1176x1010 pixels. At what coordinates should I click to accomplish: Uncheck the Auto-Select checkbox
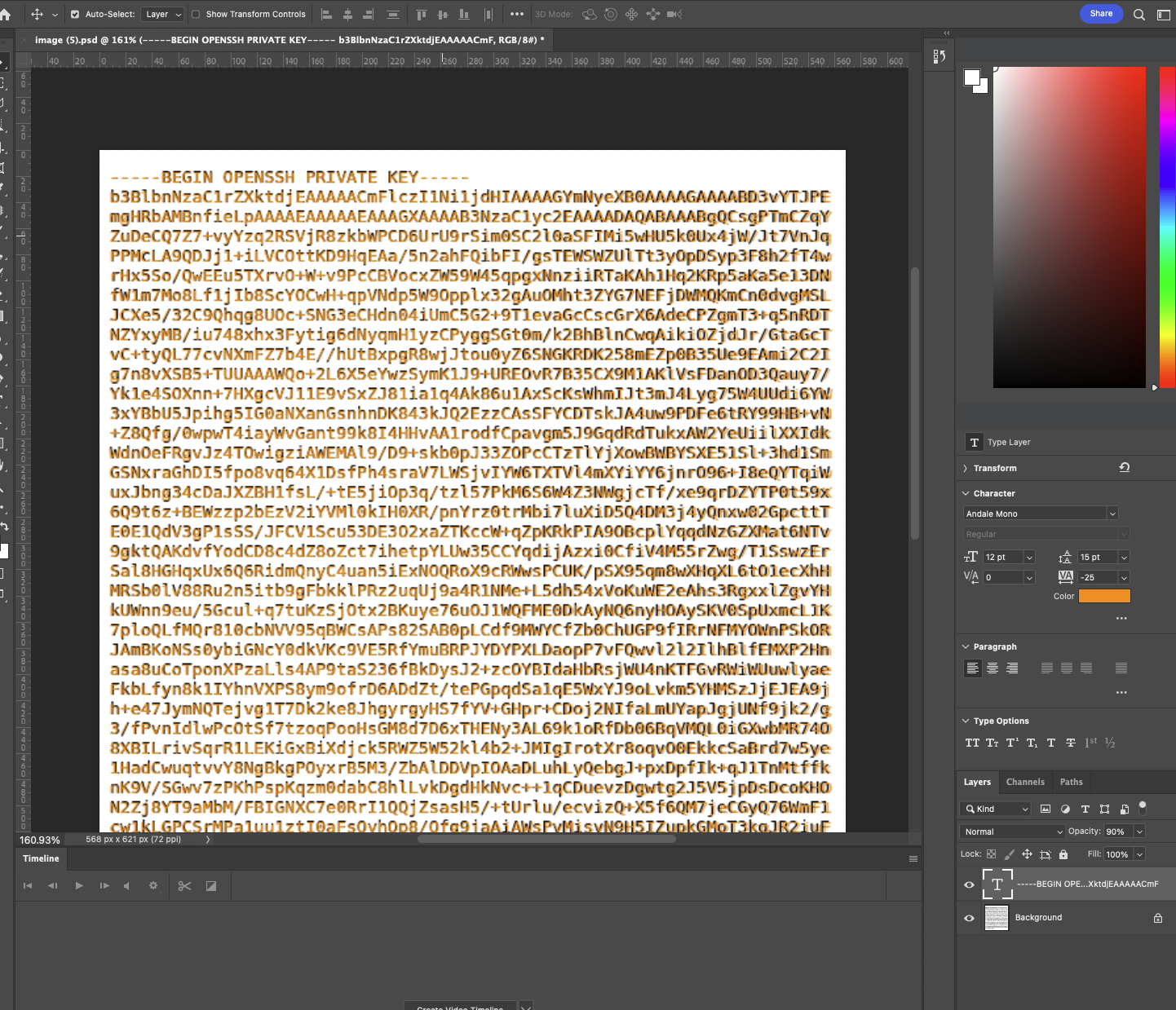pyautogui.click(x=75, y=15)
